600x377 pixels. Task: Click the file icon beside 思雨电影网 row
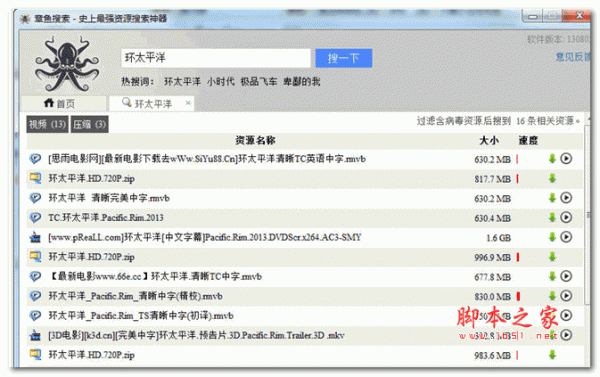click(35, 159)
